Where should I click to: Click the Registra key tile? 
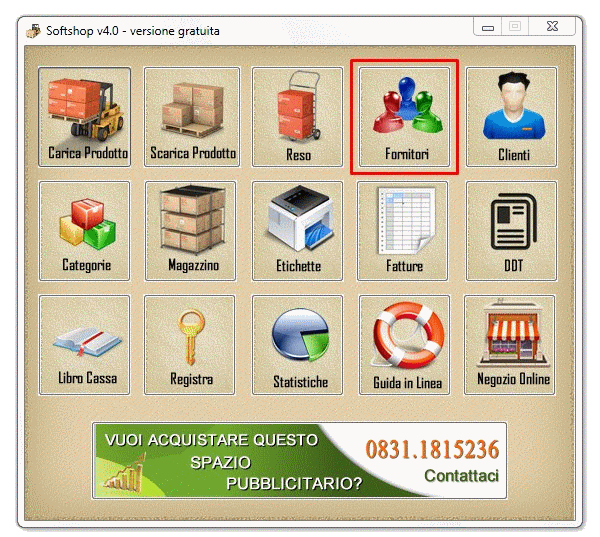(x=190, y=345)
